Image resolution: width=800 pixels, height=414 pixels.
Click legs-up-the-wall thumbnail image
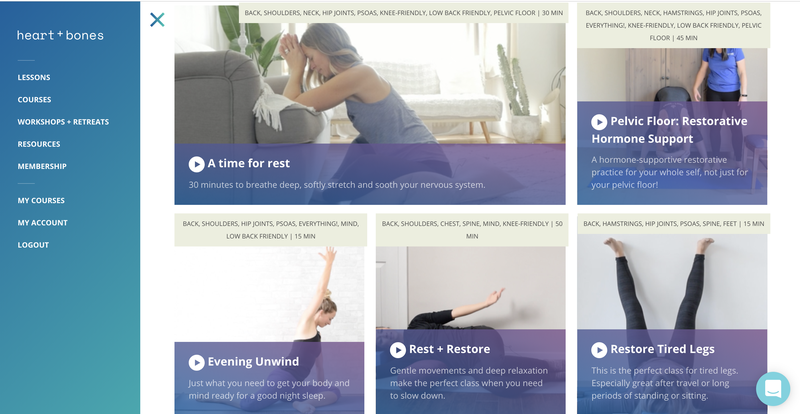[x=672, y=282]
